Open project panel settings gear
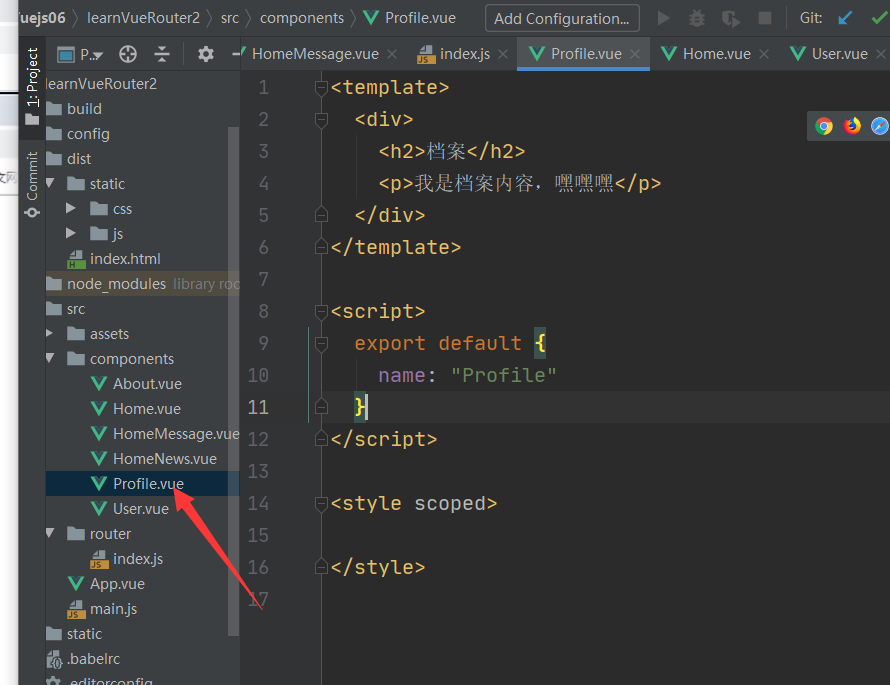Viewport: 890px width, 685px height. click(205, 54)
